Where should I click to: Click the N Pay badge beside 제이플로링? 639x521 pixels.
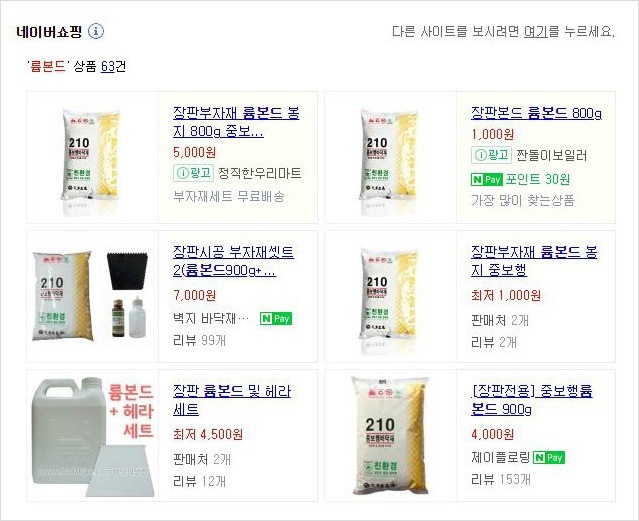coord(549,457)
